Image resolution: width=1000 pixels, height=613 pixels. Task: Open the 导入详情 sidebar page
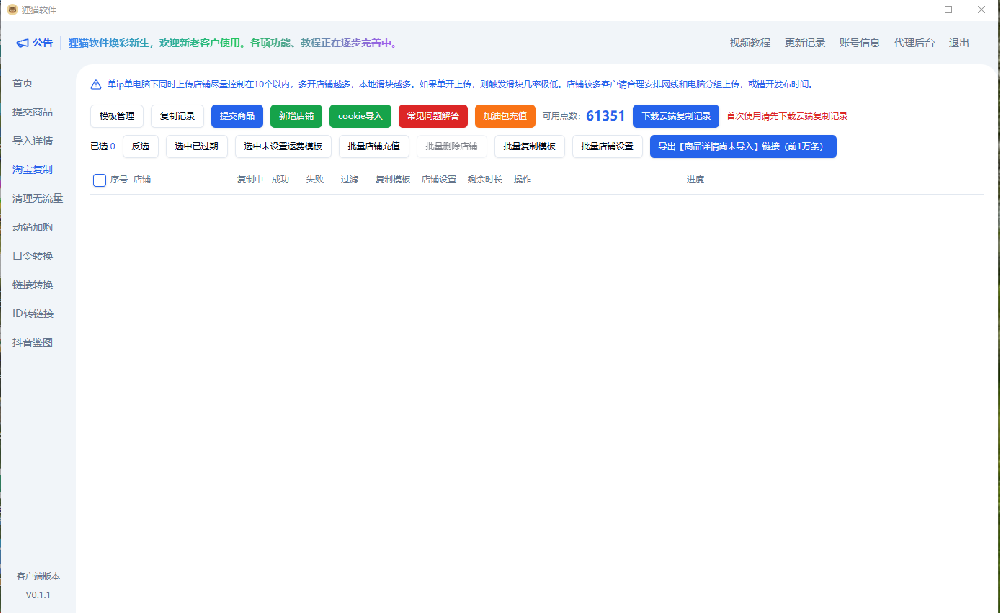coord(32,140)
